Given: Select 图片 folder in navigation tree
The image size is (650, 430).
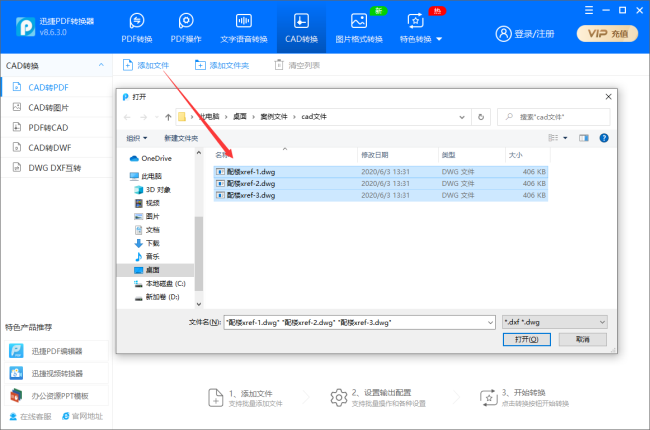Looking at the screenshot, I should click(x=148, y=216).
